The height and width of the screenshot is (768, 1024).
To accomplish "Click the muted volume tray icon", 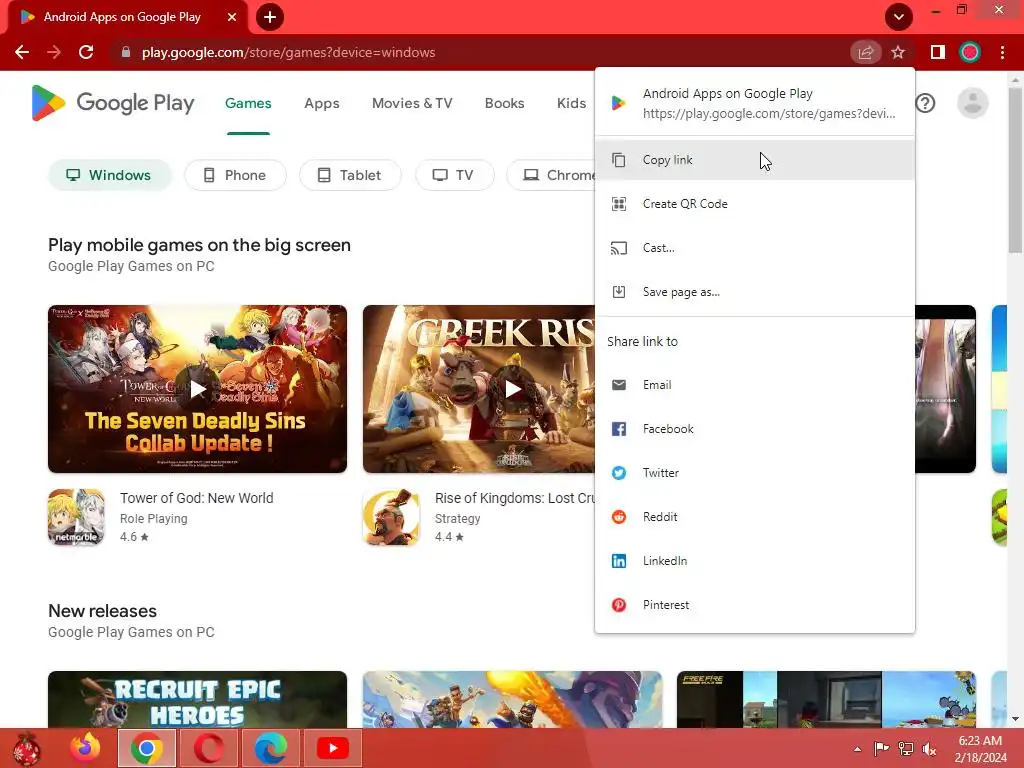I will pyautogui.click(x=929, y=749).
